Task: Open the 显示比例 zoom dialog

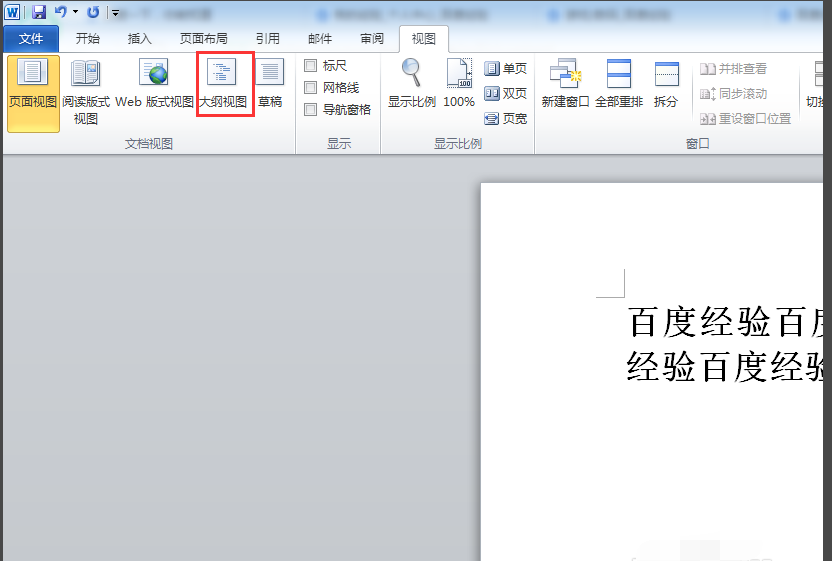Action: (x=411, y=84)
